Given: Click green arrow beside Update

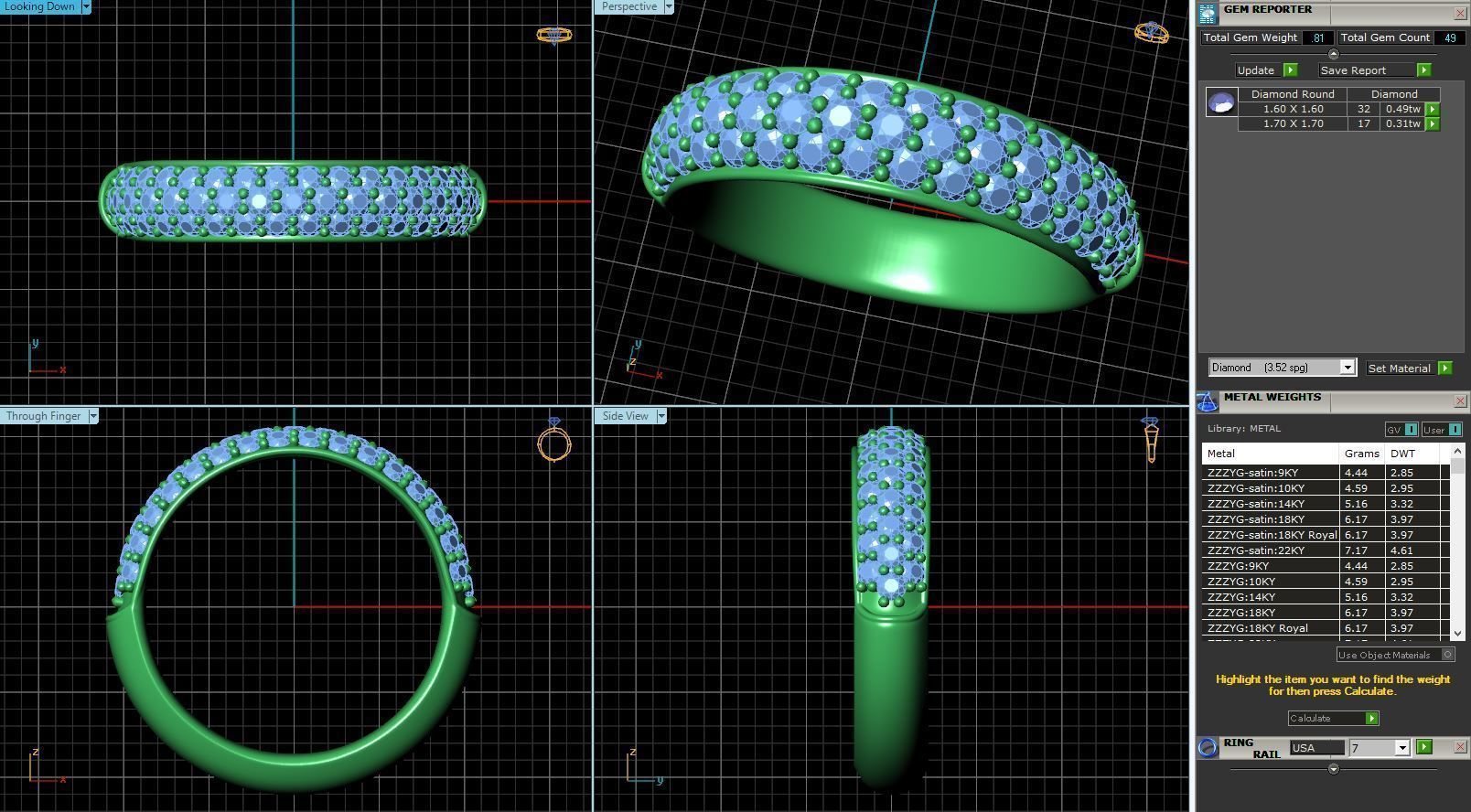Looking at the screenshot, I should pos(1290,70).
